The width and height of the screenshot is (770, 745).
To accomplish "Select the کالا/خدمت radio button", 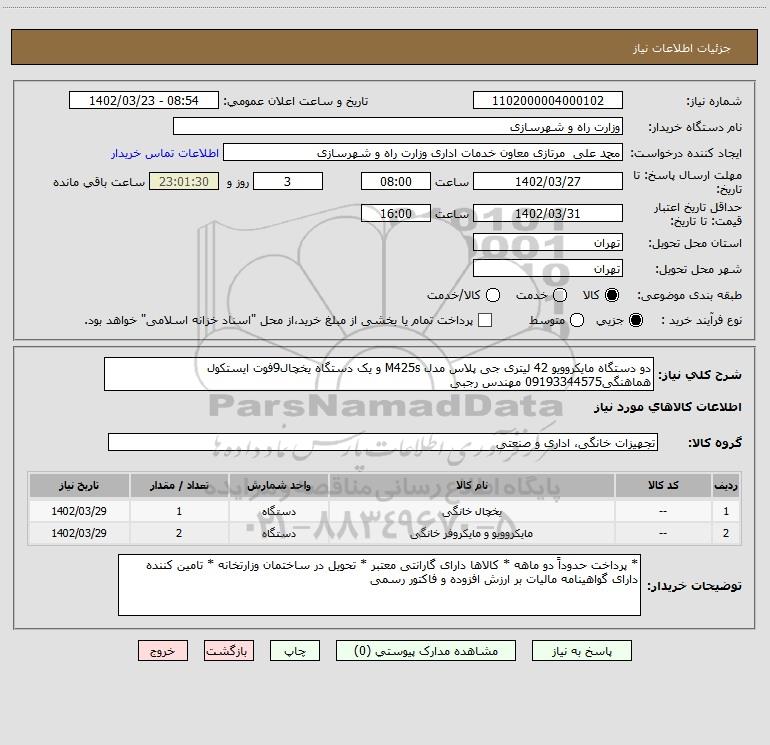I will [x=493, y=295].
